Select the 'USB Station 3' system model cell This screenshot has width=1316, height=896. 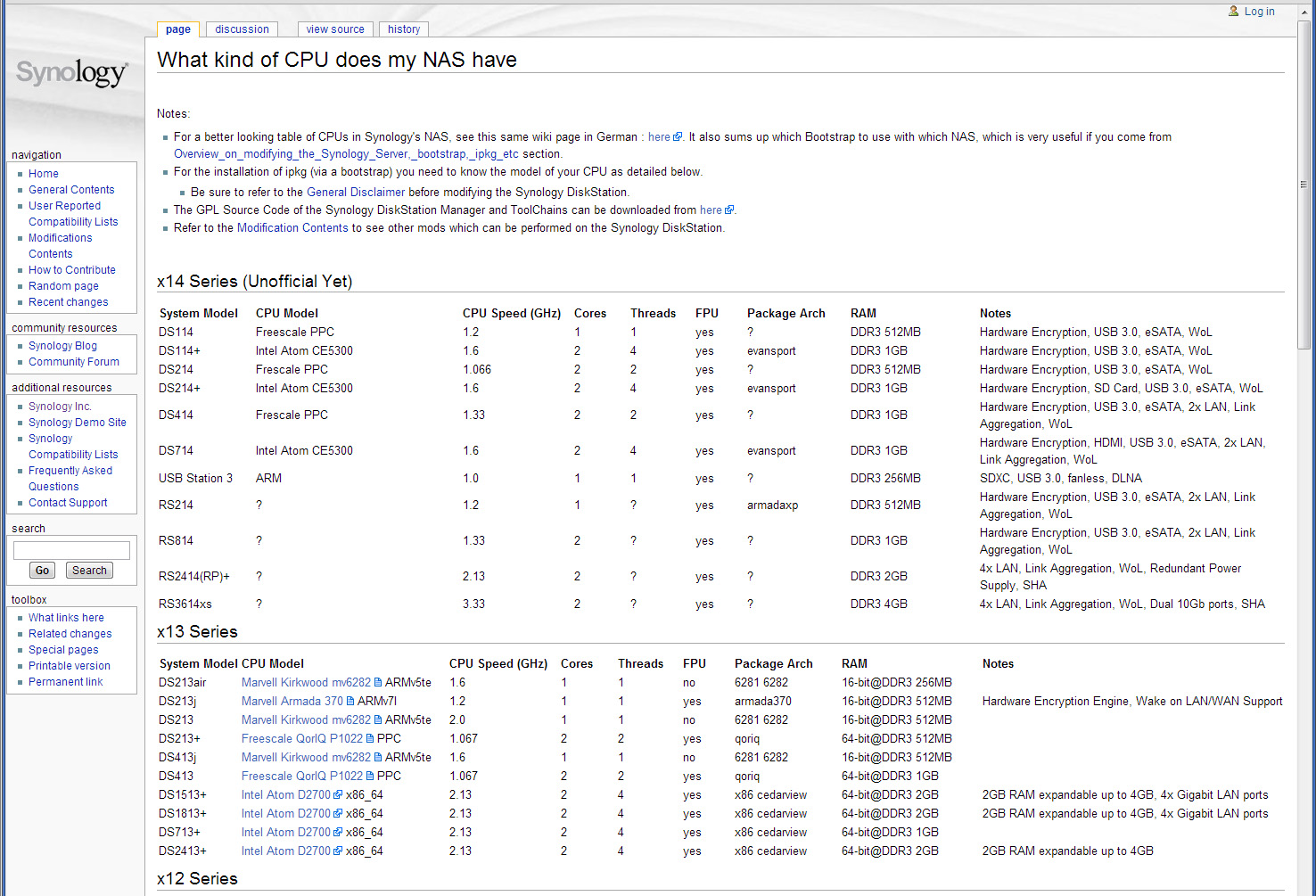coord(195,479)
